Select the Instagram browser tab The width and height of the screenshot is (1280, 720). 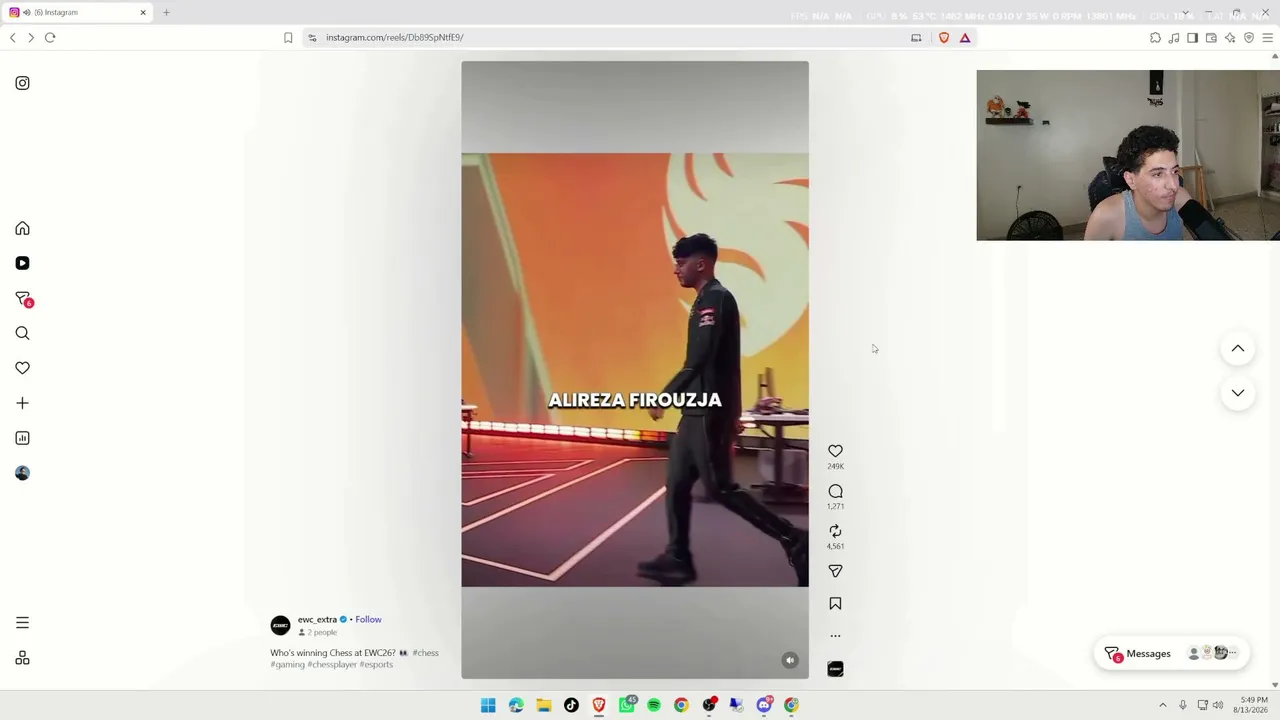coord(78,12)
